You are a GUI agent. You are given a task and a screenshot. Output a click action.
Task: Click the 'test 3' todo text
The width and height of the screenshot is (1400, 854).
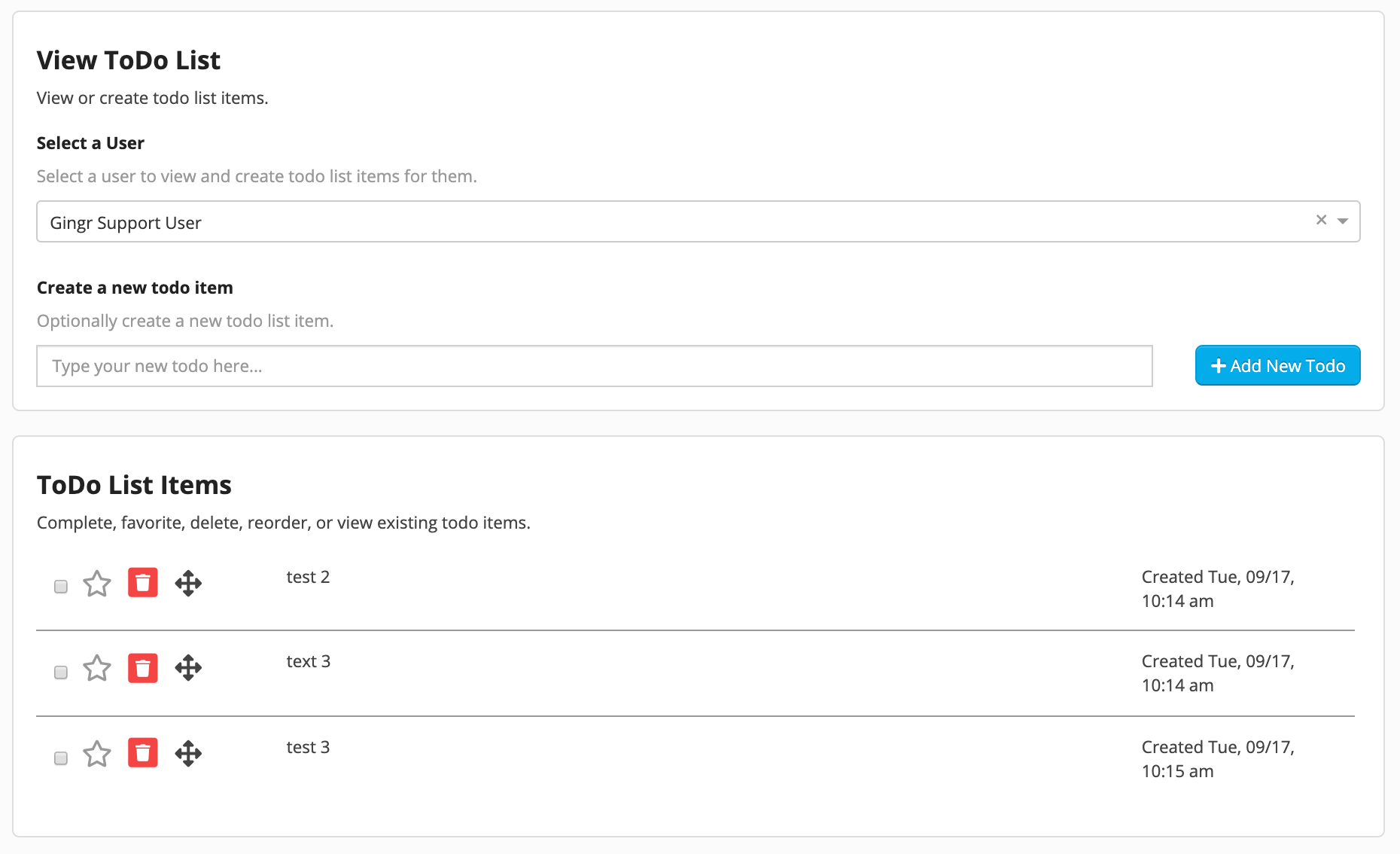pos(308,747)
